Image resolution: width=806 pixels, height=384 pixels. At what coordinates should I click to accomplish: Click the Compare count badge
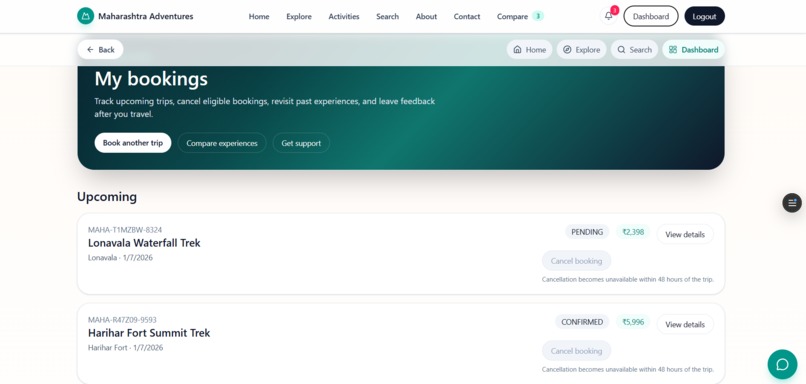(538, 16)
